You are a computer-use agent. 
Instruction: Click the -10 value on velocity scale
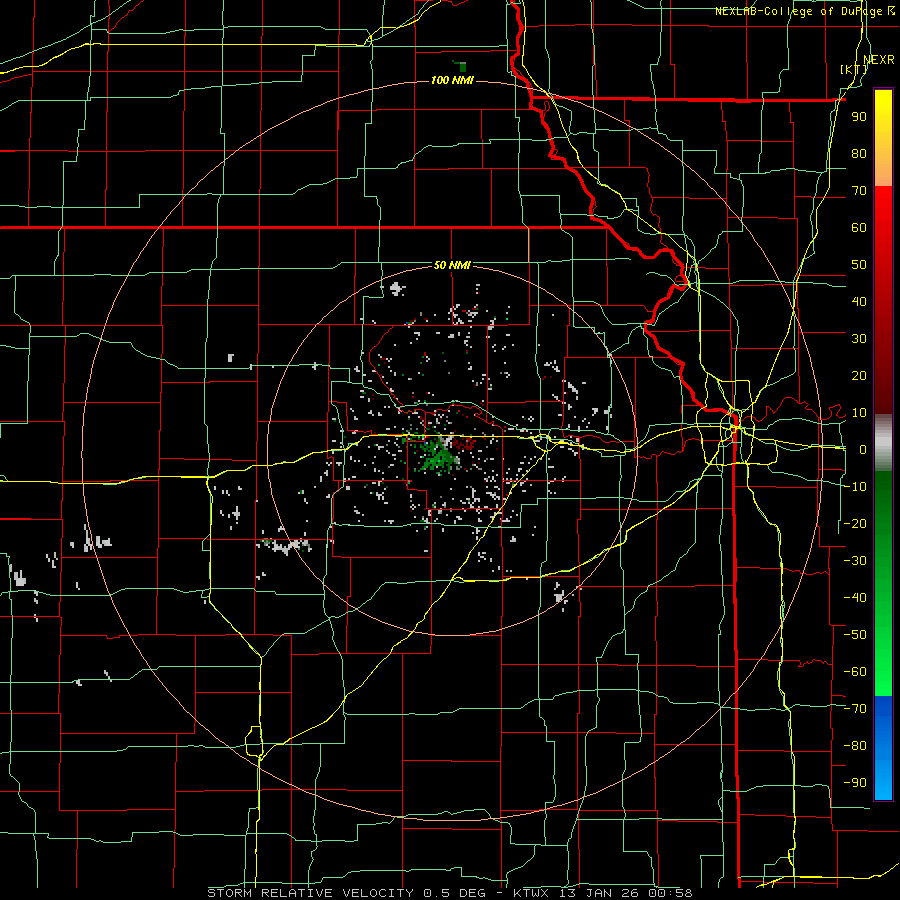click(x=855, y=487)
